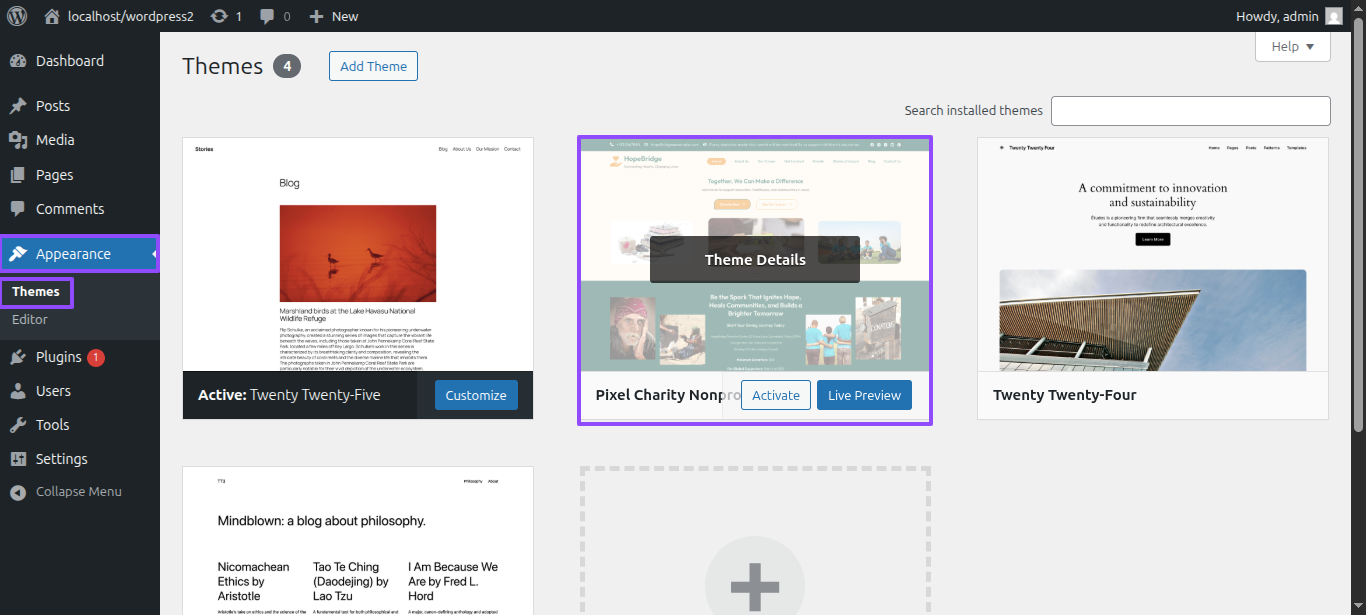Image resolution: width=1366 pixels, height=615 pixels.
Task: Open the Pages menu item
Action: coord(80,175)
